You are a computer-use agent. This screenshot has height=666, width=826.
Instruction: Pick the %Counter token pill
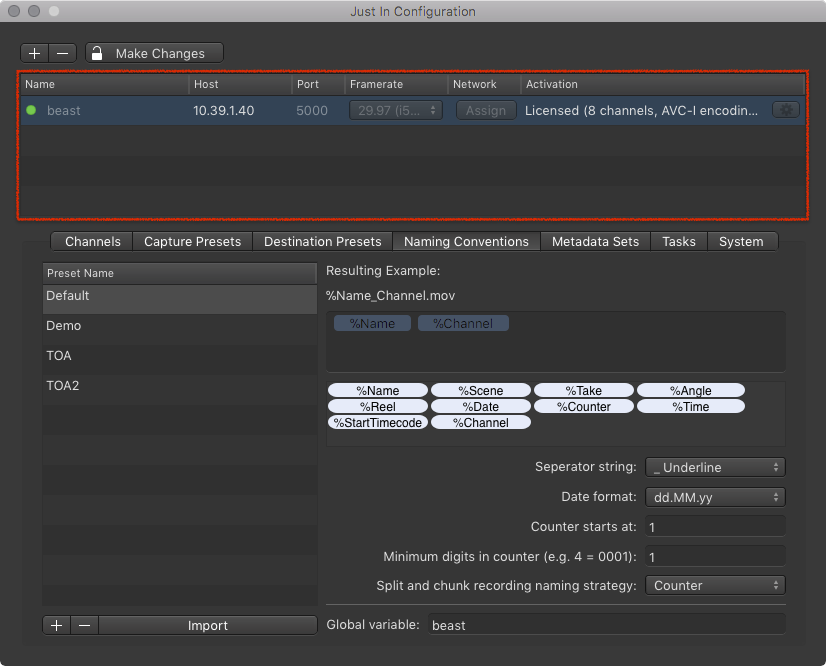point(584,406)
